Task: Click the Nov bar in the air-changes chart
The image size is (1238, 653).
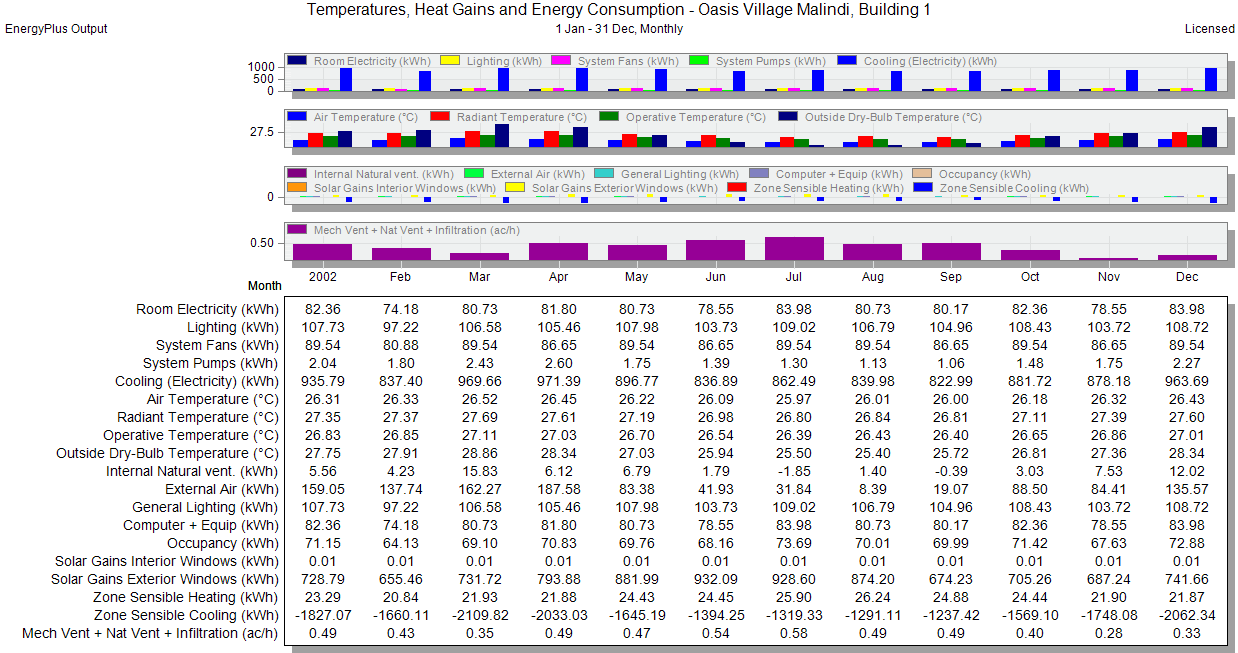Action: (1108, 259)
